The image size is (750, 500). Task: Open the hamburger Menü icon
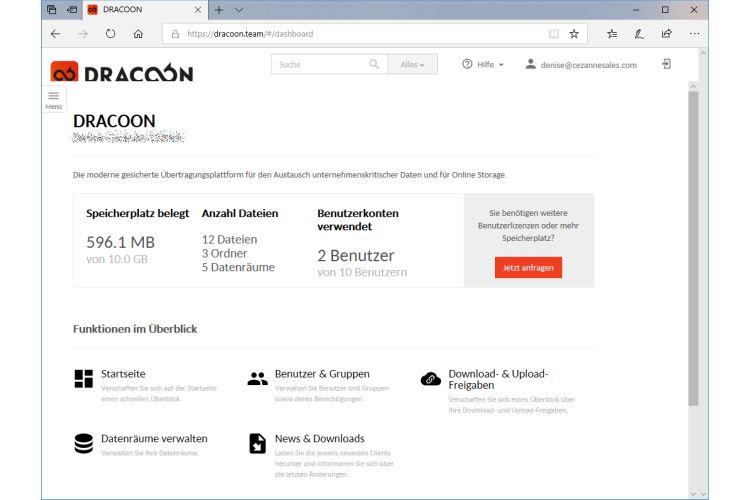pyautogui.click(x=54, y=96)
